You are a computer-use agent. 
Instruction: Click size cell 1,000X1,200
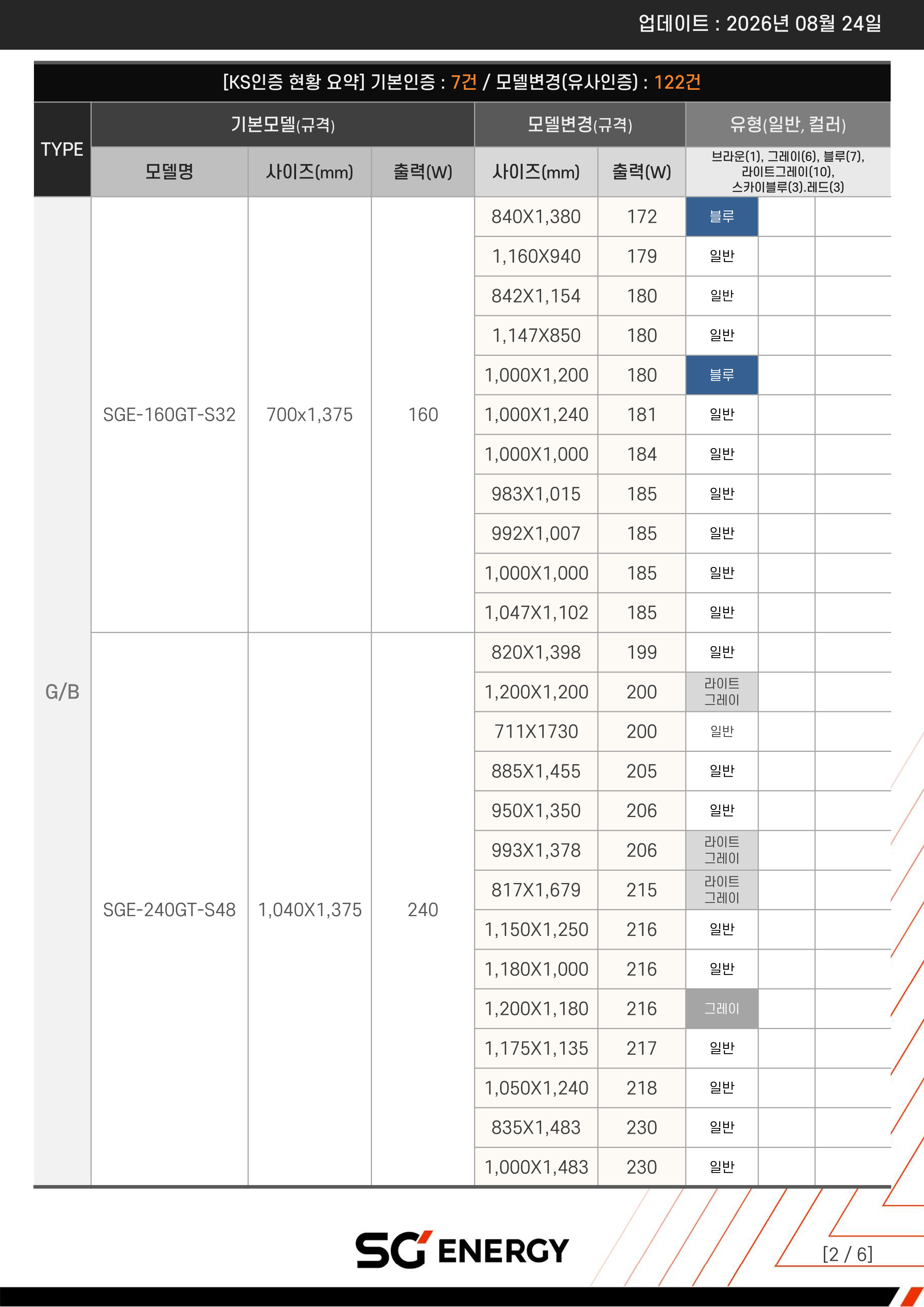click(x=536, y=375)
